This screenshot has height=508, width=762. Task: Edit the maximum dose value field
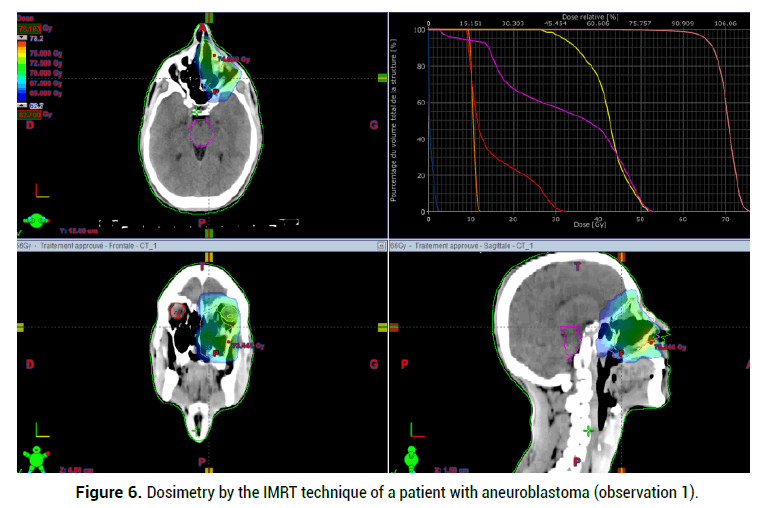click(x=27, y=29)
